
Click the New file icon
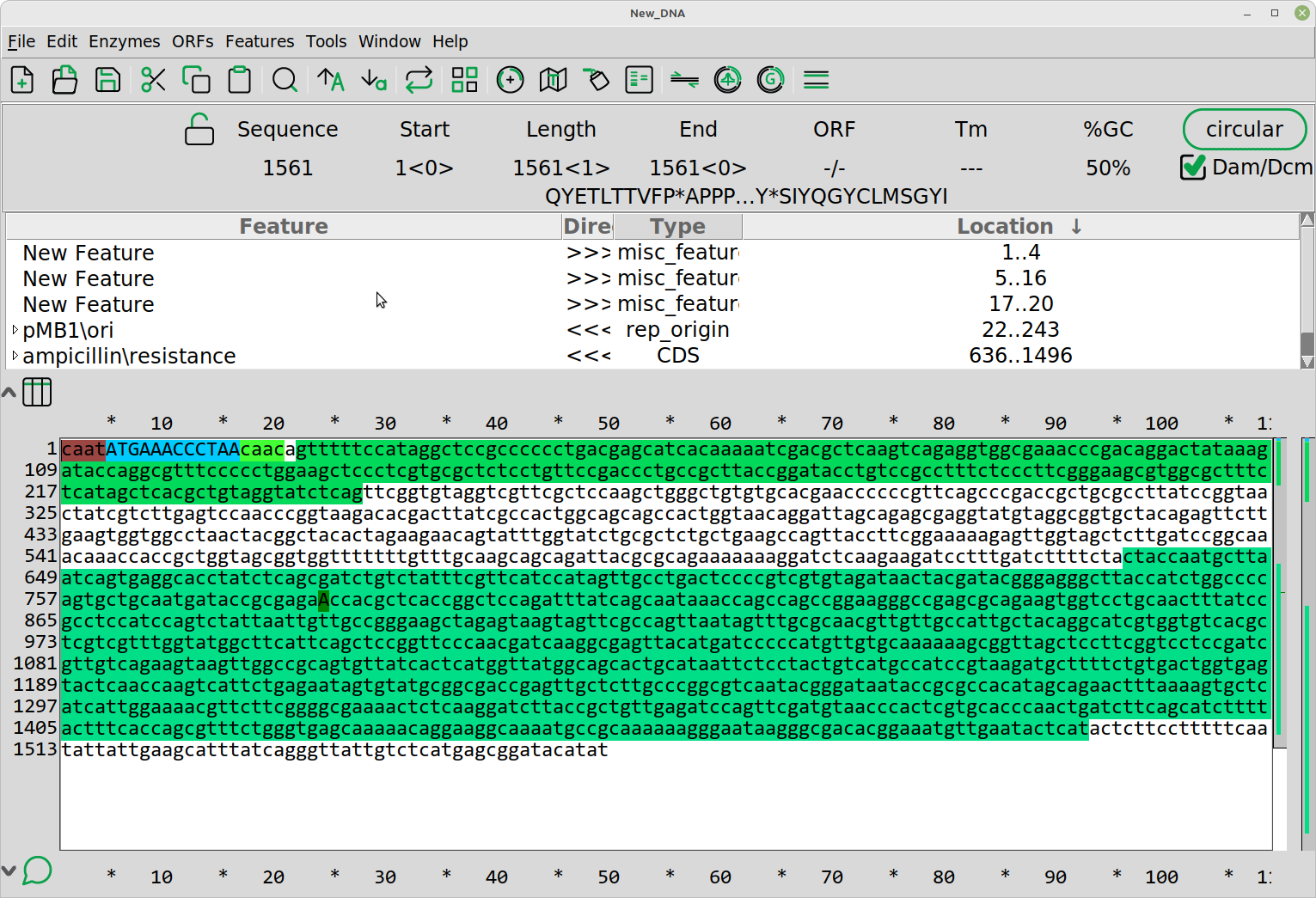click(22, 80)
